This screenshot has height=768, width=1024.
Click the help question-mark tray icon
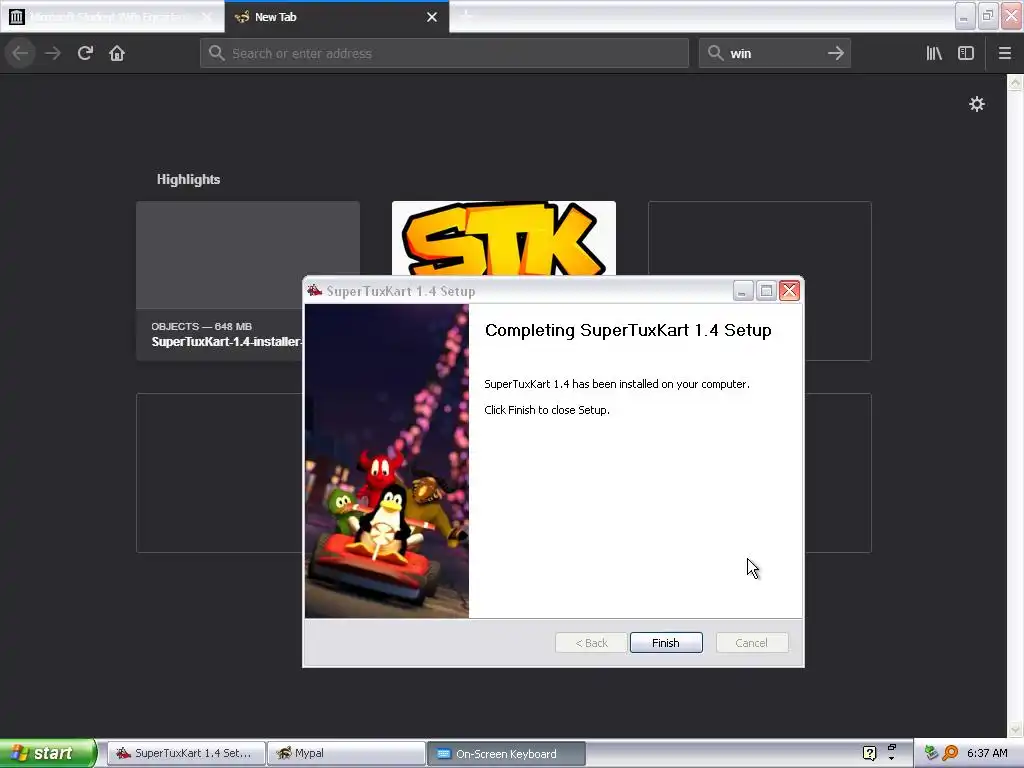[x=869, y=753]
